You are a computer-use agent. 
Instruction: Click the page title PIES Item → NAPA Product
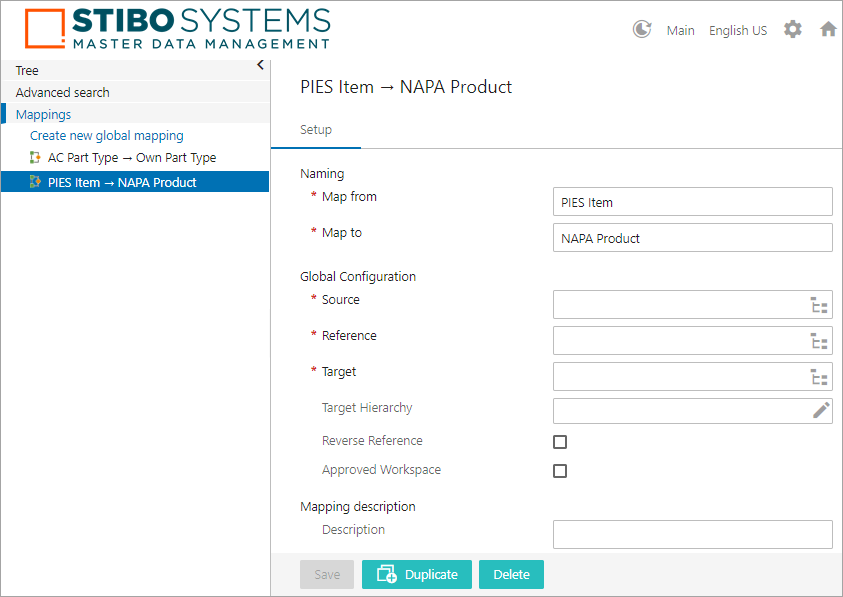406,87
